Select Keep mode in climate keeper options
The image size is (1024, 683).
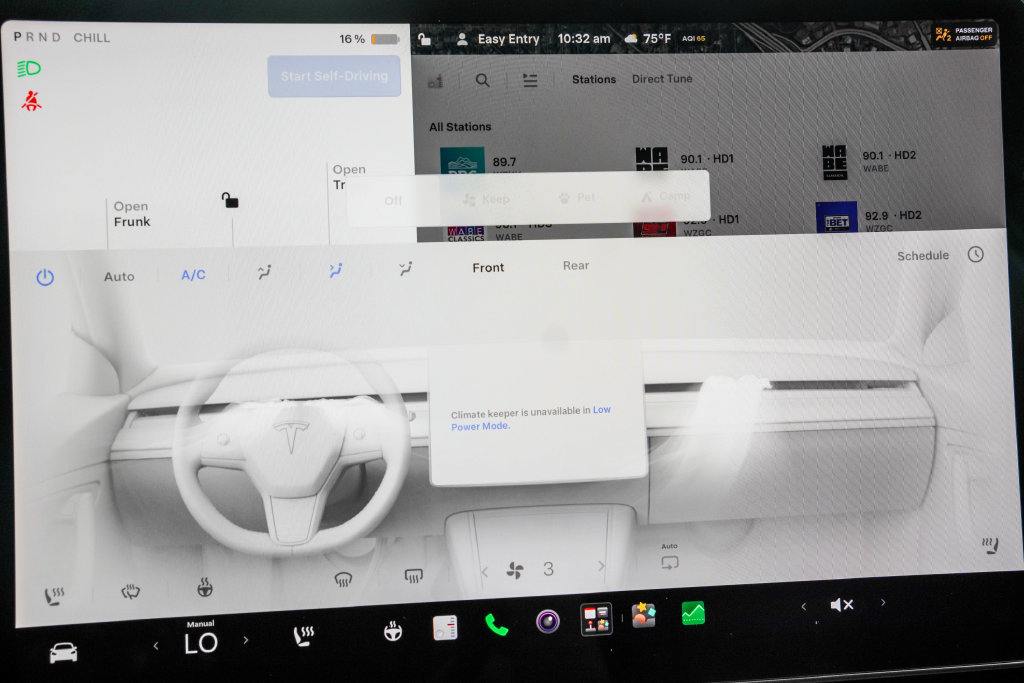point(486,199)
